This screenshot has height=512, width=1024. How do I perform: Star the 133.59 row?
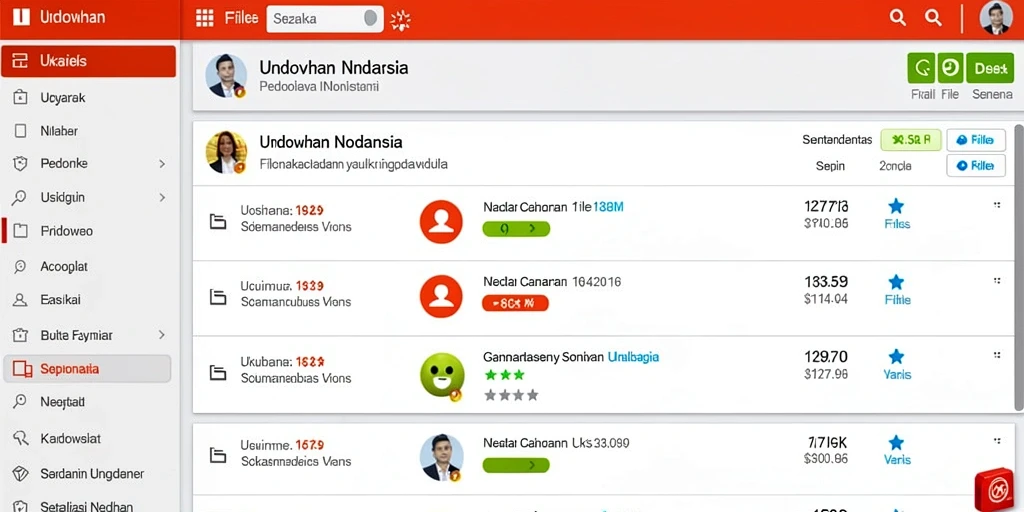pos(897,282)
